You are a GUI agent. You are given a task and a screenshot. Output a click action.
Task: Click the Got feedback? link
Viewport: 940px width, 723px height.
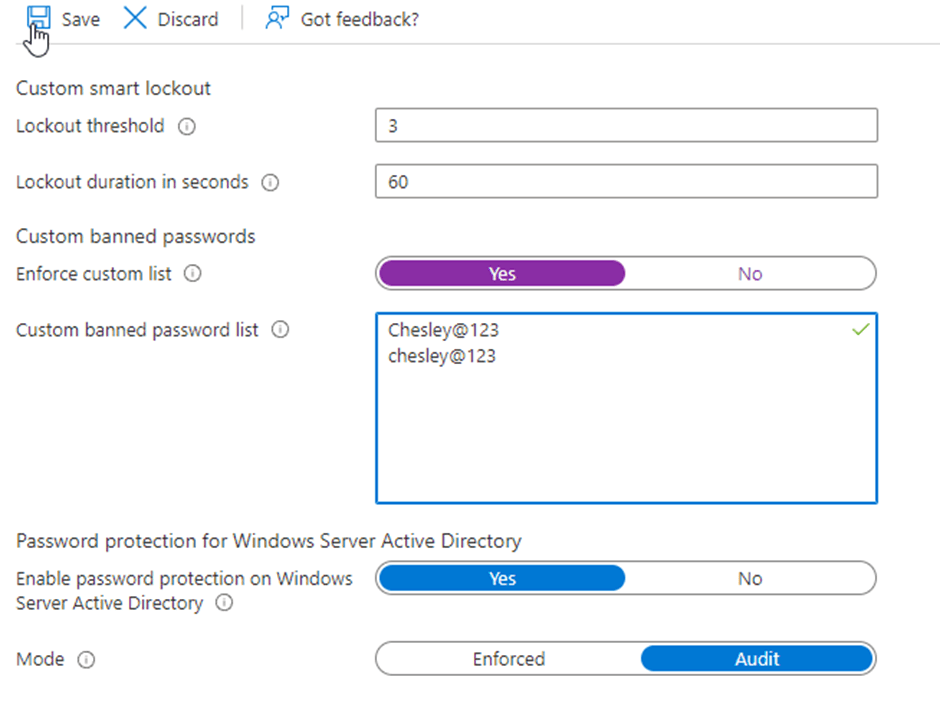pyautogui.click(x=359, y=19)
